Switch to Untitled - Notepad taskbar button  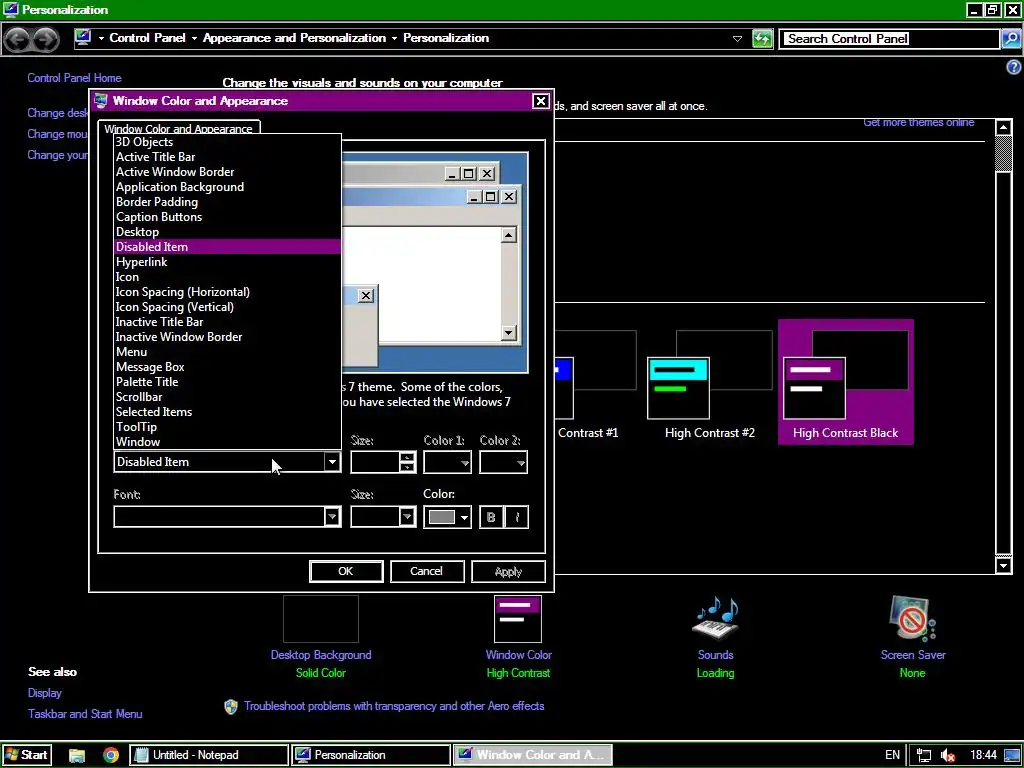(209, 755)
